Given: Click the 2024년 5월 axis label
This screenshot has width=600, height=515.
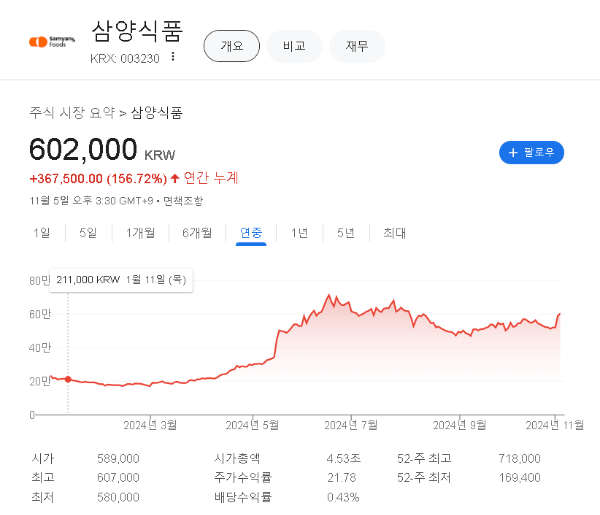Looking at the screenshot, I should click(252, 425).
